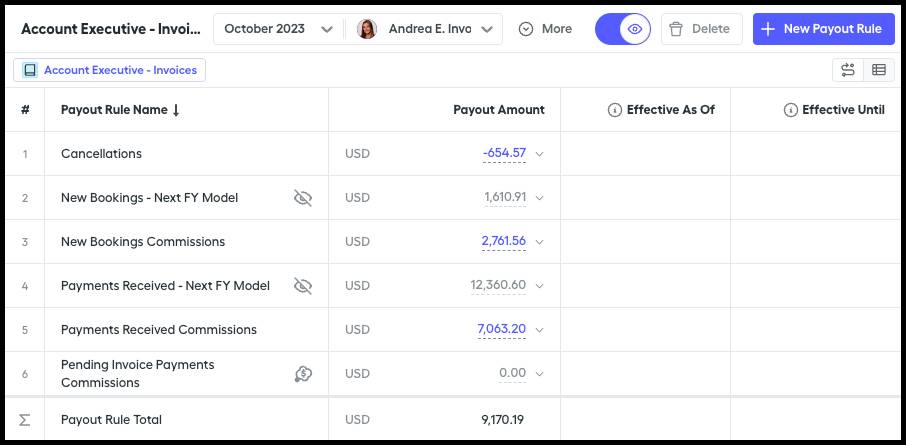Click the Effective Until info icon
Image resolution: width=906 pixels, height=445 pixels.
pos(790,110)
